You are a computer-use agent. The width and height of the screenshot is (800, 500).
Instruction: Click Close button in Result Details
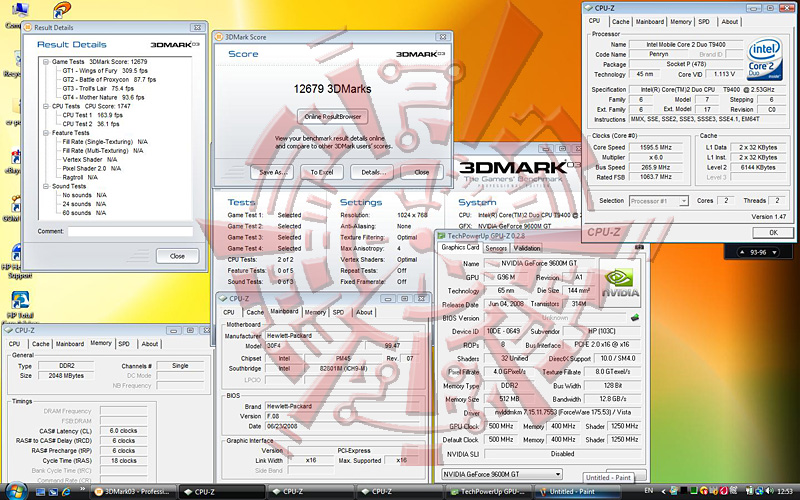[177, 256]
